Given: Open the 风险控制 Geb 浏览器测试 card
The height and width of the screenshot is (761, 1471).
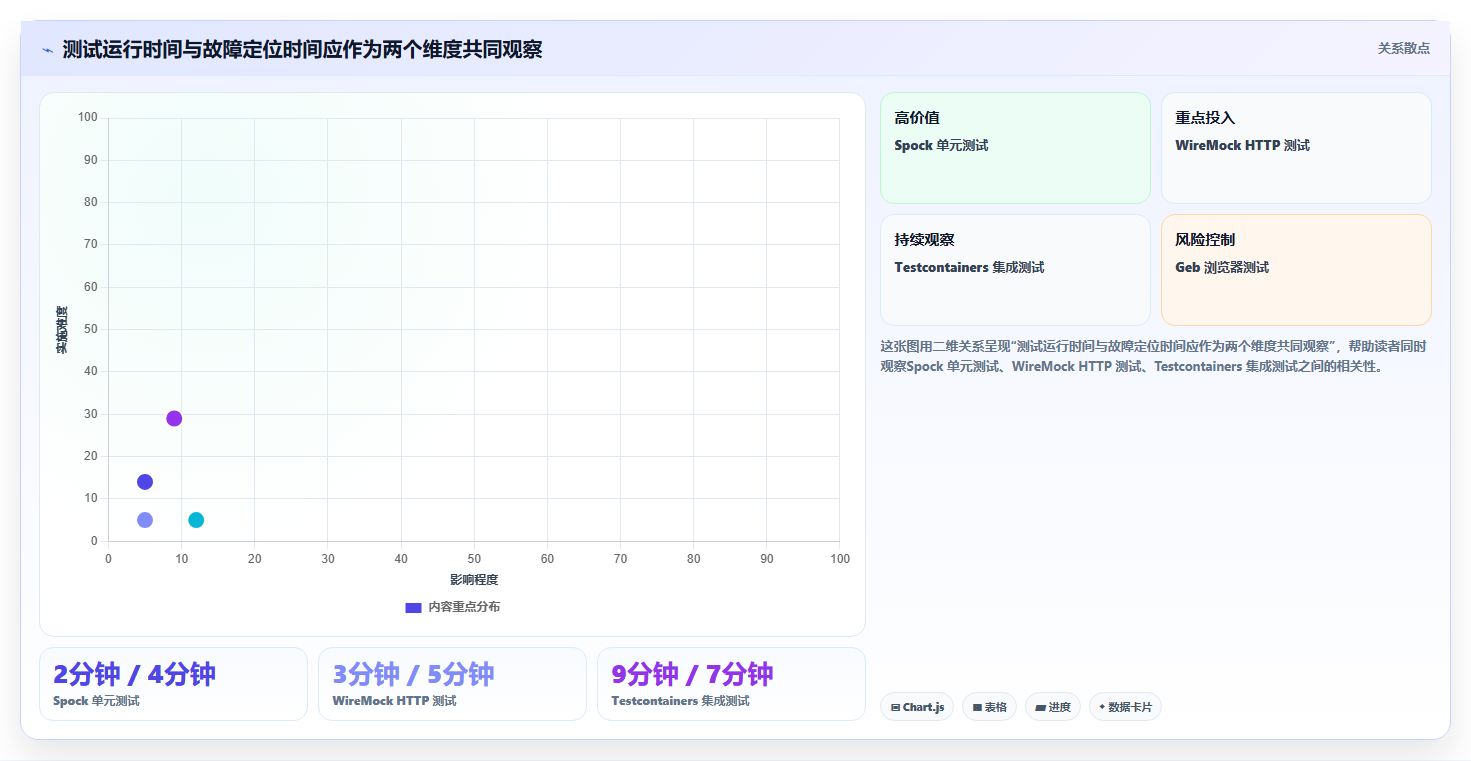Looking at the screenshot, I should [x=1296, y=270].
